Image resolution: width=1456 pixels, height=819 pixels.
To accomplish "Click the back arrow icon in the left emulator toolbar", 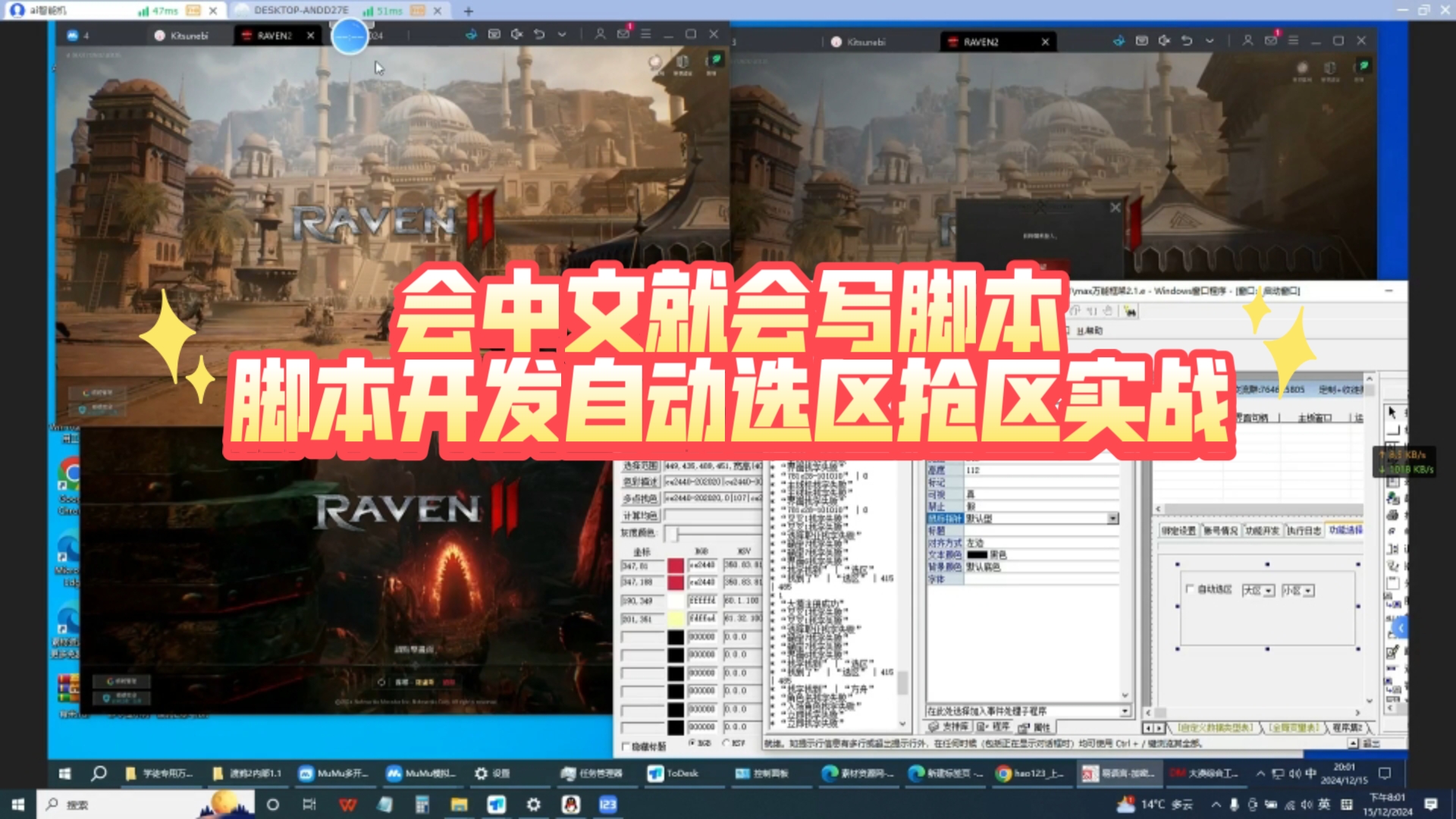I will tap(539, 34).
